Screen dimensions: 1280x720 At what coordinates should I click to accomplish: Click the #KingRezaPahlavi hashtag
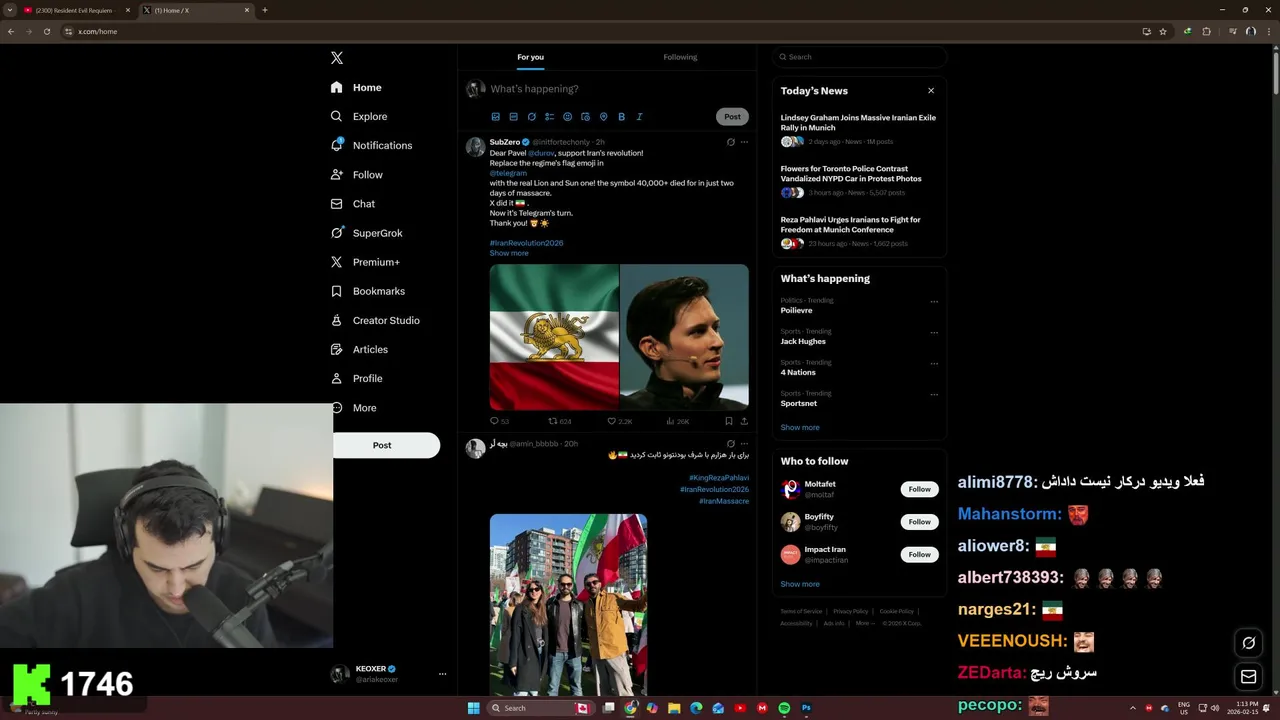[719, 478]
